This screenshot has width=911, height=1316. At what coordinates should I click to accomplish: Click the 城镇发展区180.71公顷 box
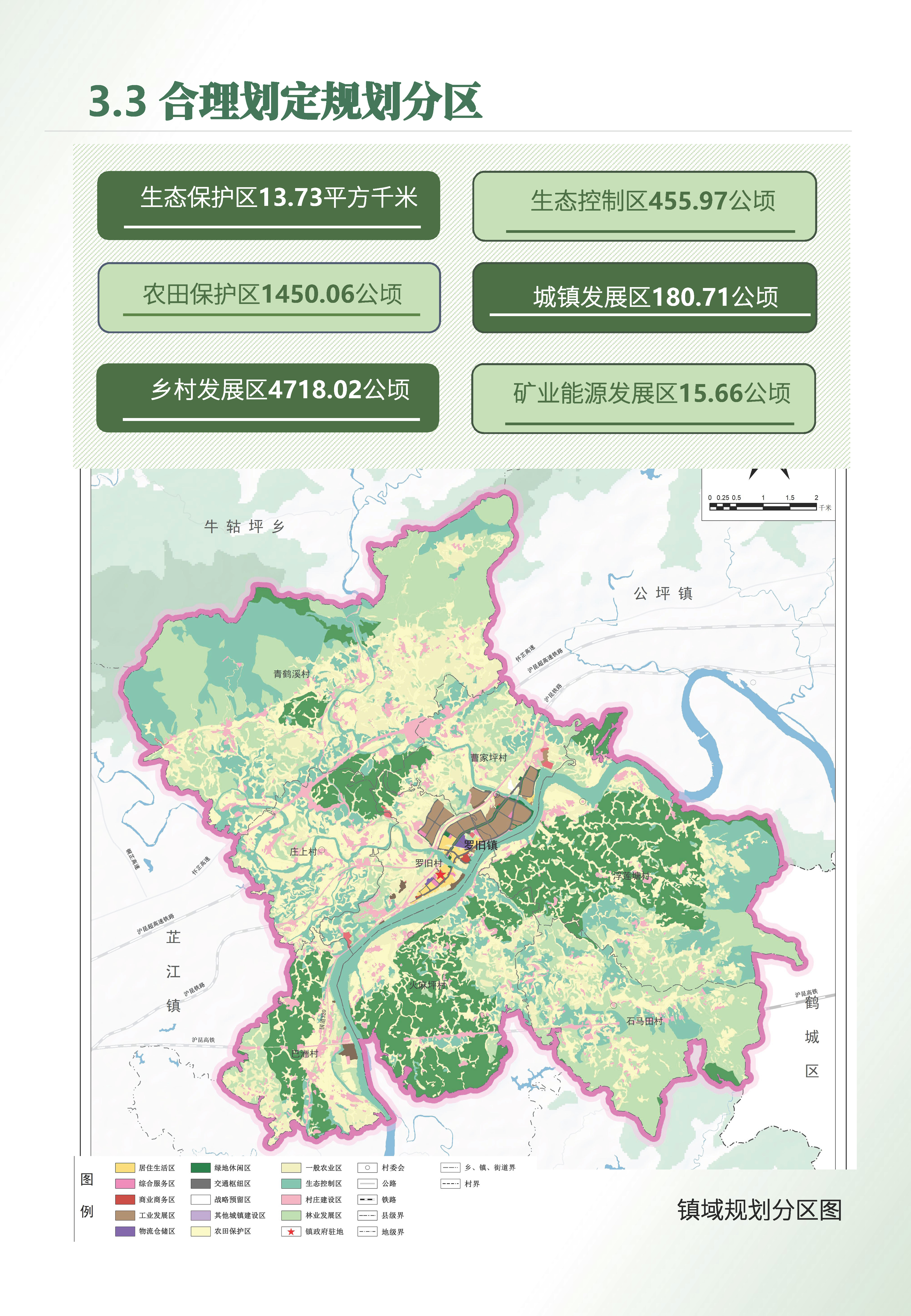click(644, 297)
